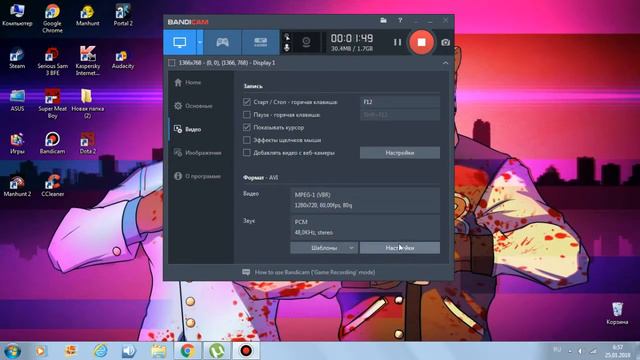The width and height of the screenshot is (640, 360).
Task: Collapse the settings panel chevron
Action: click(x=445, y=63)
